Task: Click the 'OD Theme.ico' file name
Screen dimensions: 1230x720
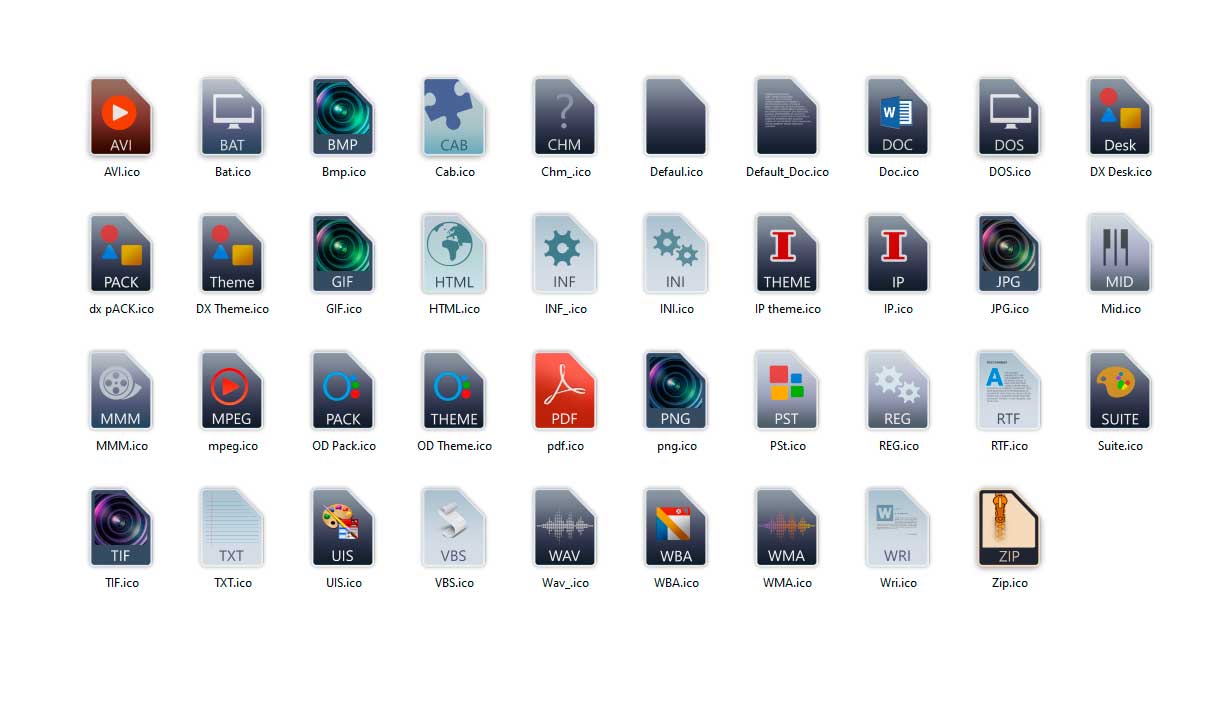Action: tap(454, 446)
